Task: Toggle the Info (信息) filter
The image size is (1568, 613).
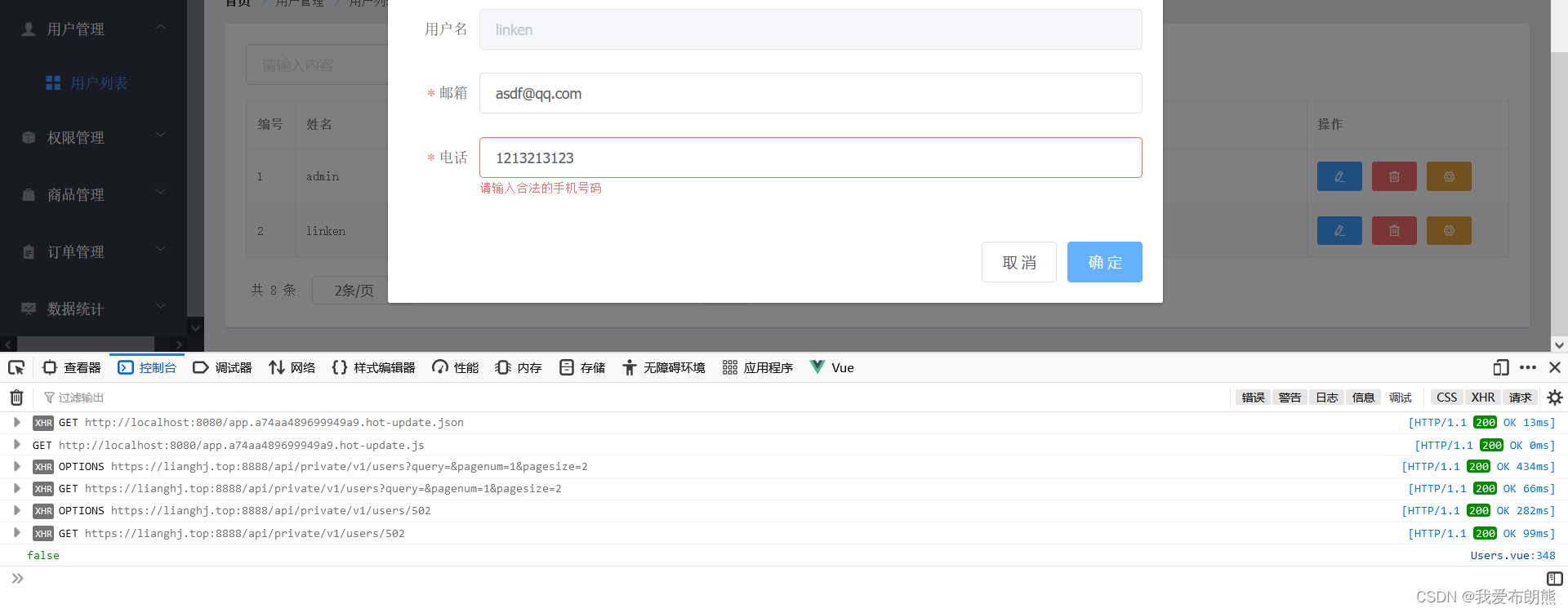Action: (1363, 398)
